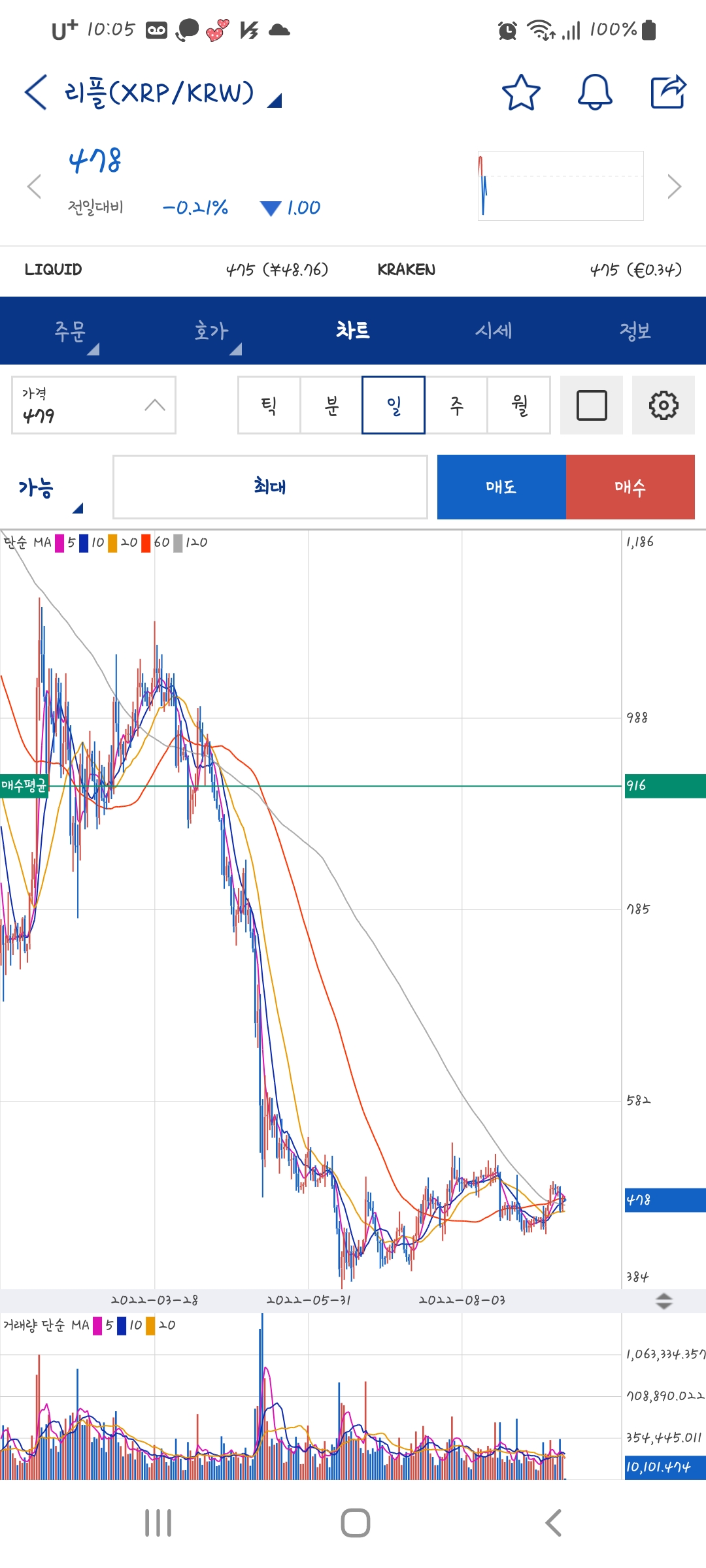Screen dimensions: 706x1568
Task: Select 틱 chart interval
Action: click(x=269, y=405)
